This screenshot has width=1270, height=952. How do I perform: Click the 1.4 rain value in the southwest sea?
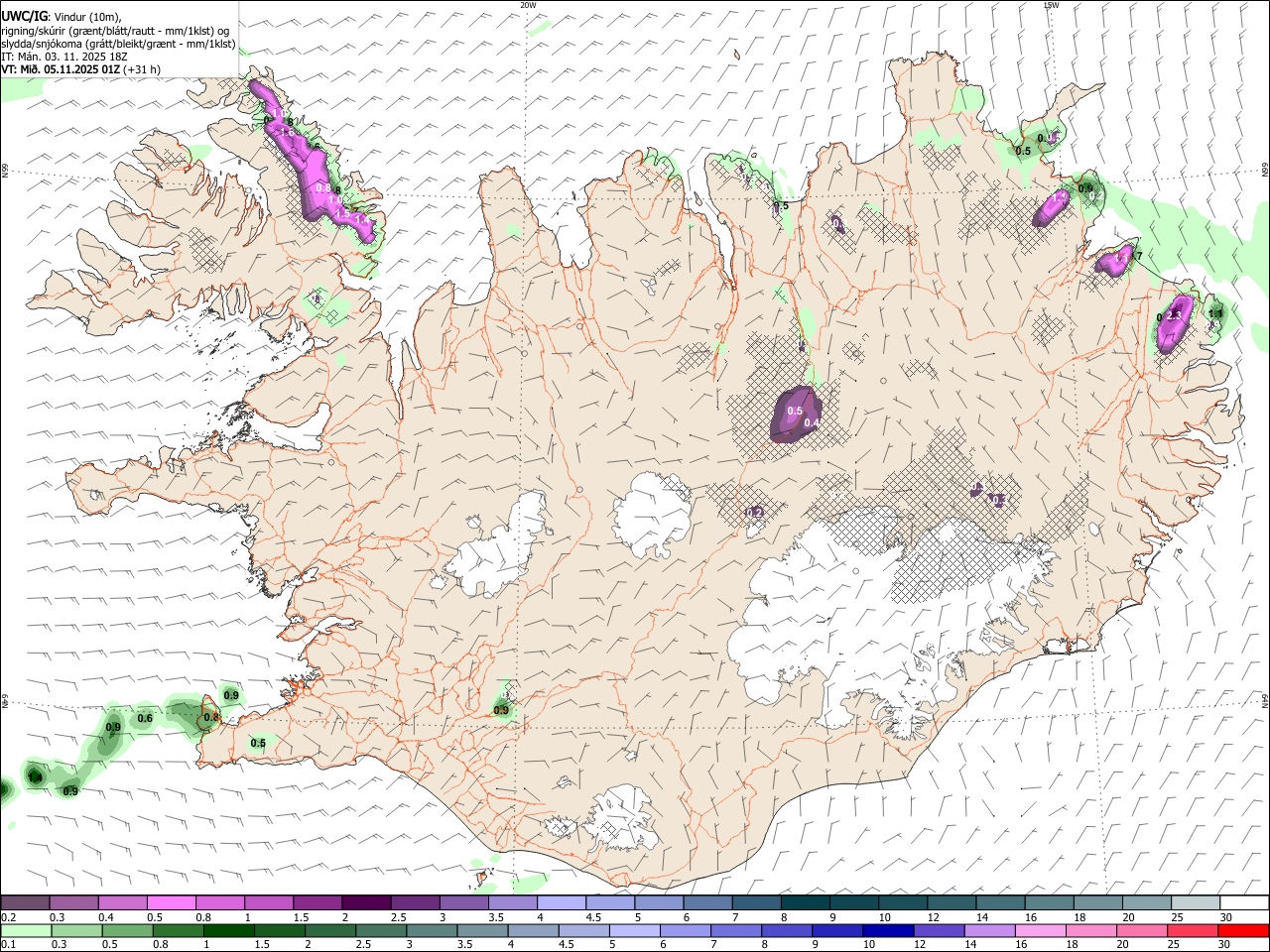click(x=35, y=778)
